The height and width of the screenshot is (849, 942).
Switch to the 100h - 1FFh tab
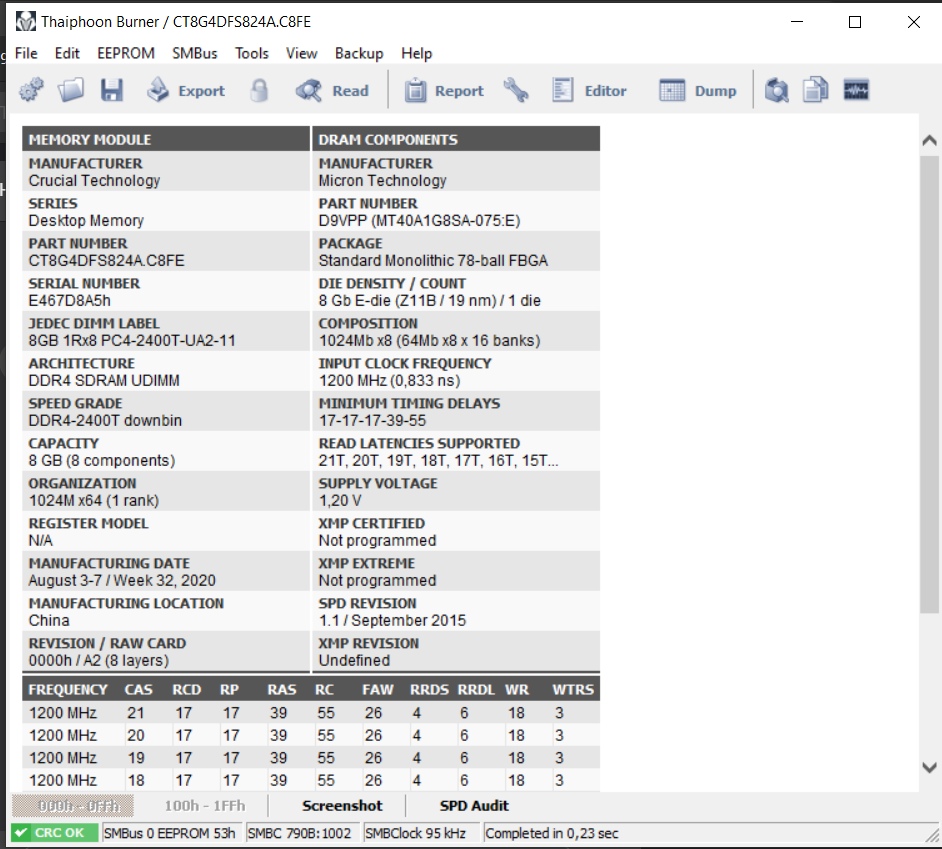tap(205, 806)
